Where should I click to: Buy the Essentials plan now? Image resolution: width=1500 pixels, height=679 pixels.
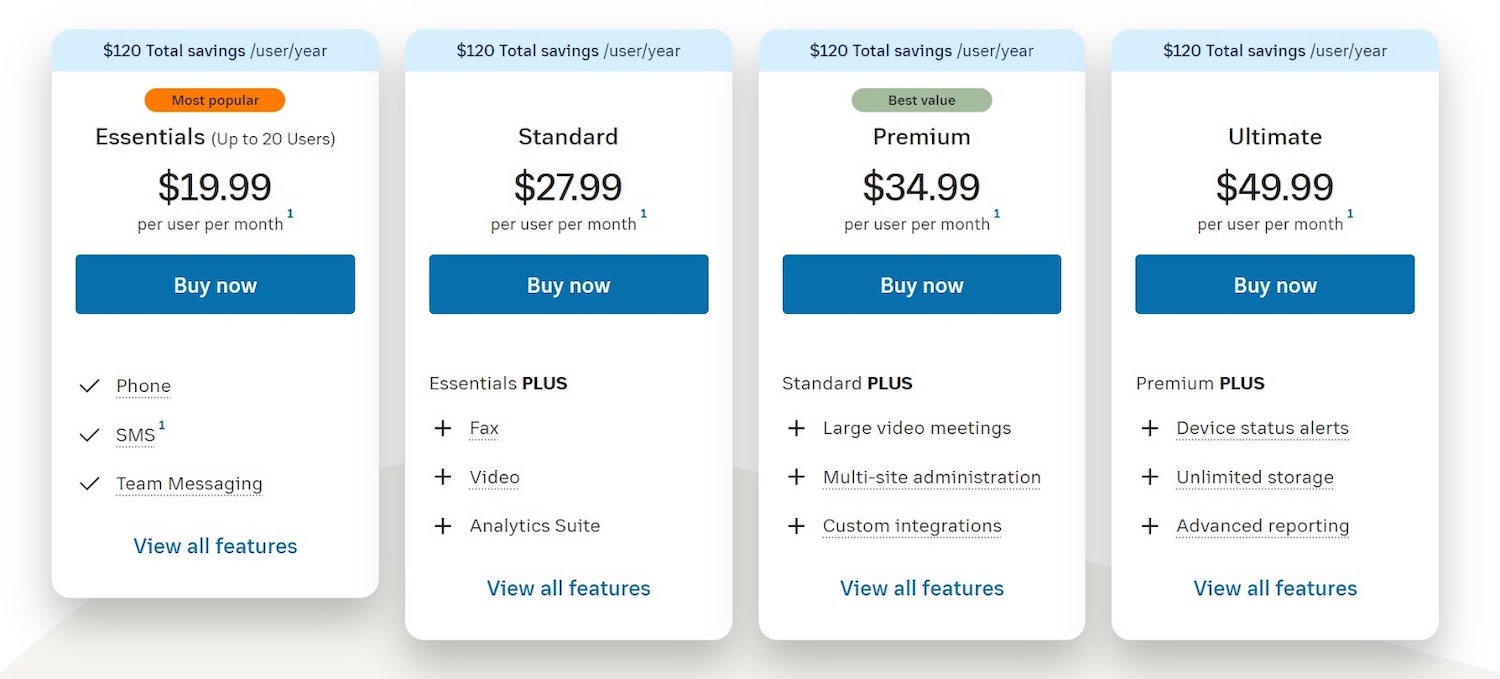215,285
